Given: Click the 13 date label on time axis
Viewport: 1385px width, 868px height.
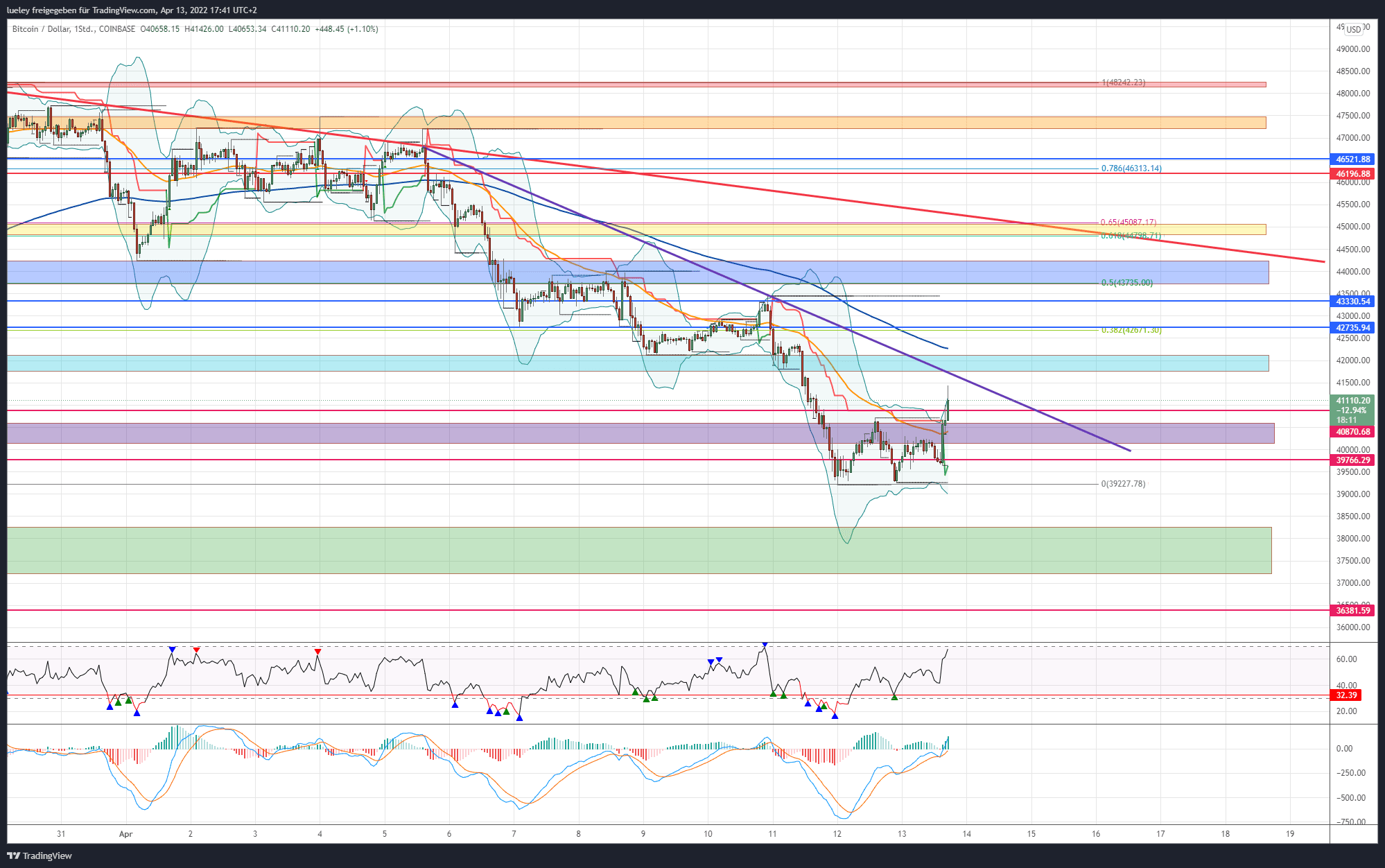Looking at the screenshot, I should click(902, 834).
